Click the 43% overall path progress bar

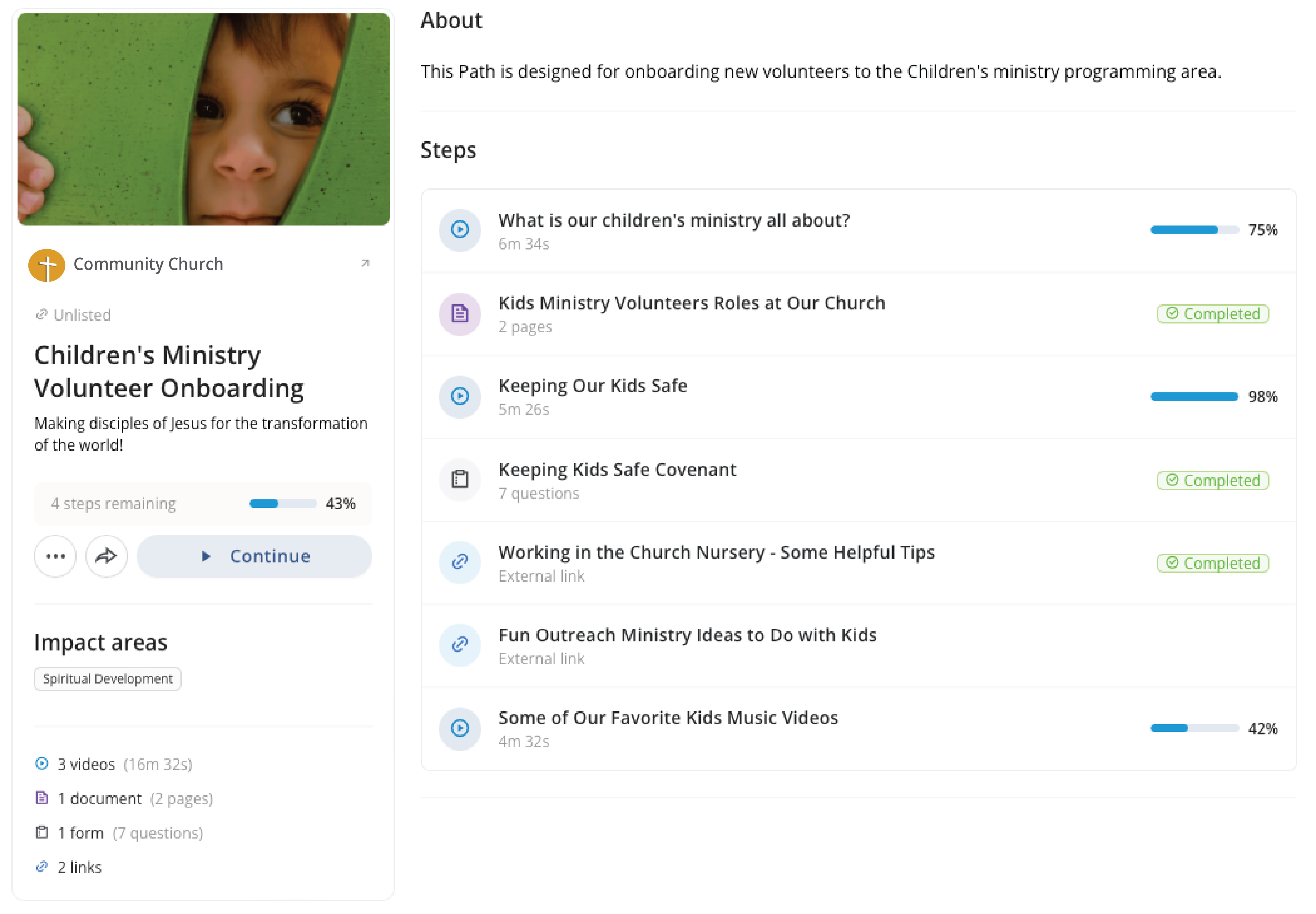pos(282,503)
